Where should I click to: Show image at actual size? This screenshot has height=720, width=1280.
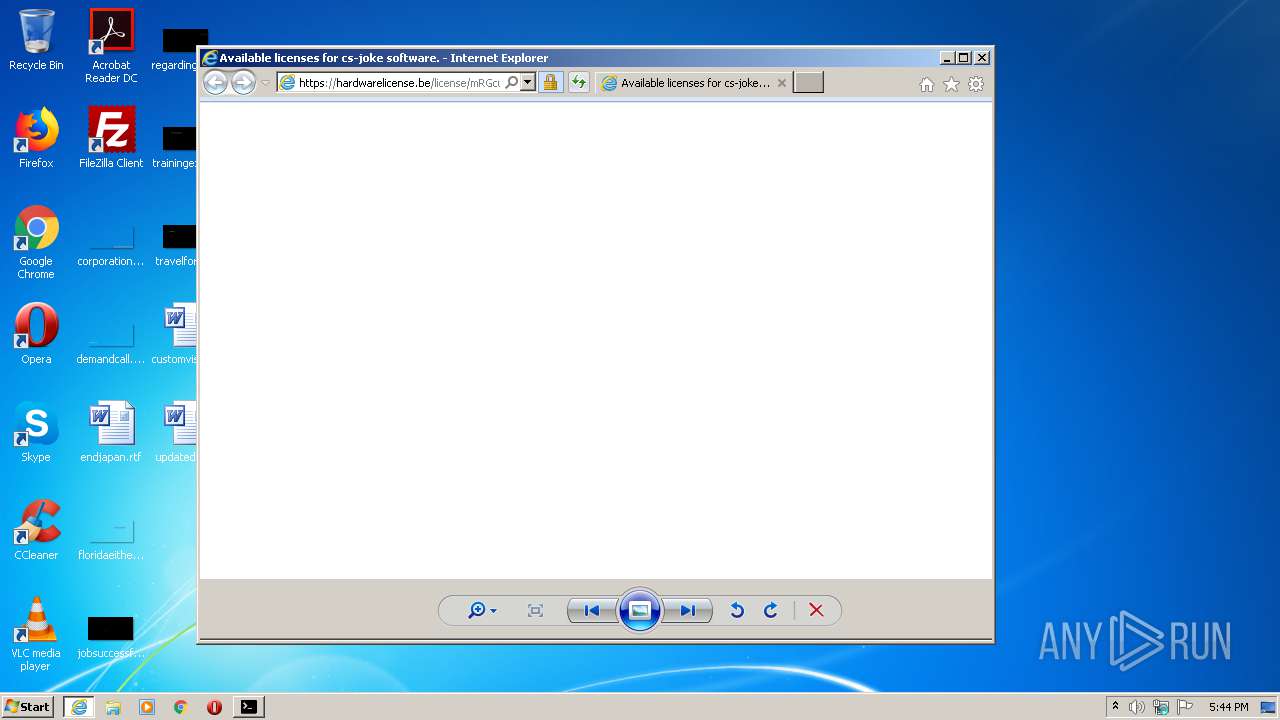point(535,610)
